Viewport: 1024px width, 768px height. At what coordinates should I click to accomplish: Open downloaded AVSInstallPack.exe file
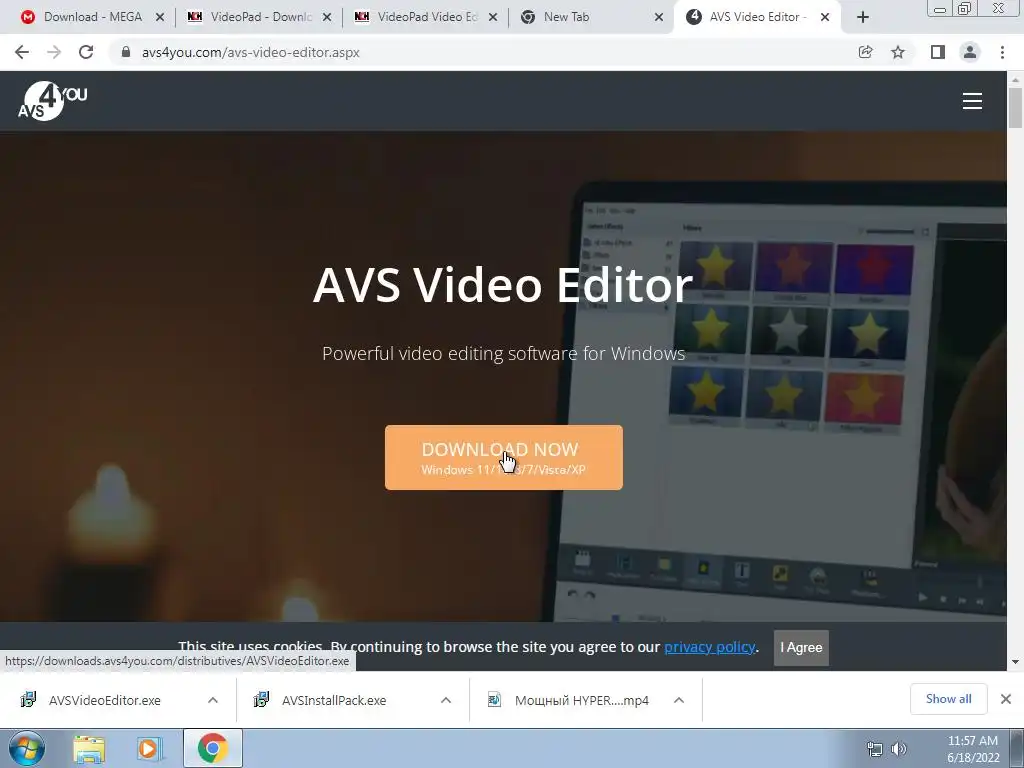pos(334,700)
